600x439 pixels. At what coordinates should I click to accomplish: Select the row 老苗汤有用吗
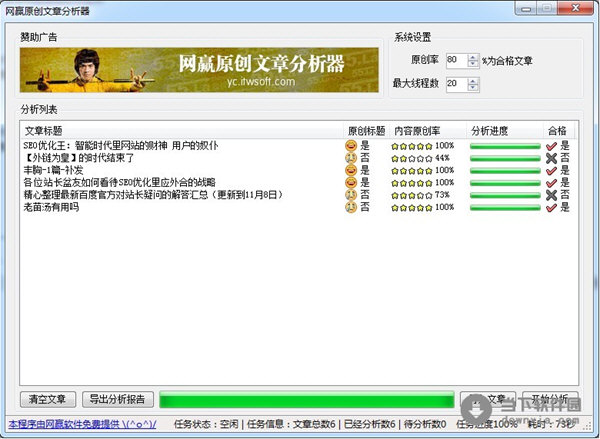coord(298,207)
